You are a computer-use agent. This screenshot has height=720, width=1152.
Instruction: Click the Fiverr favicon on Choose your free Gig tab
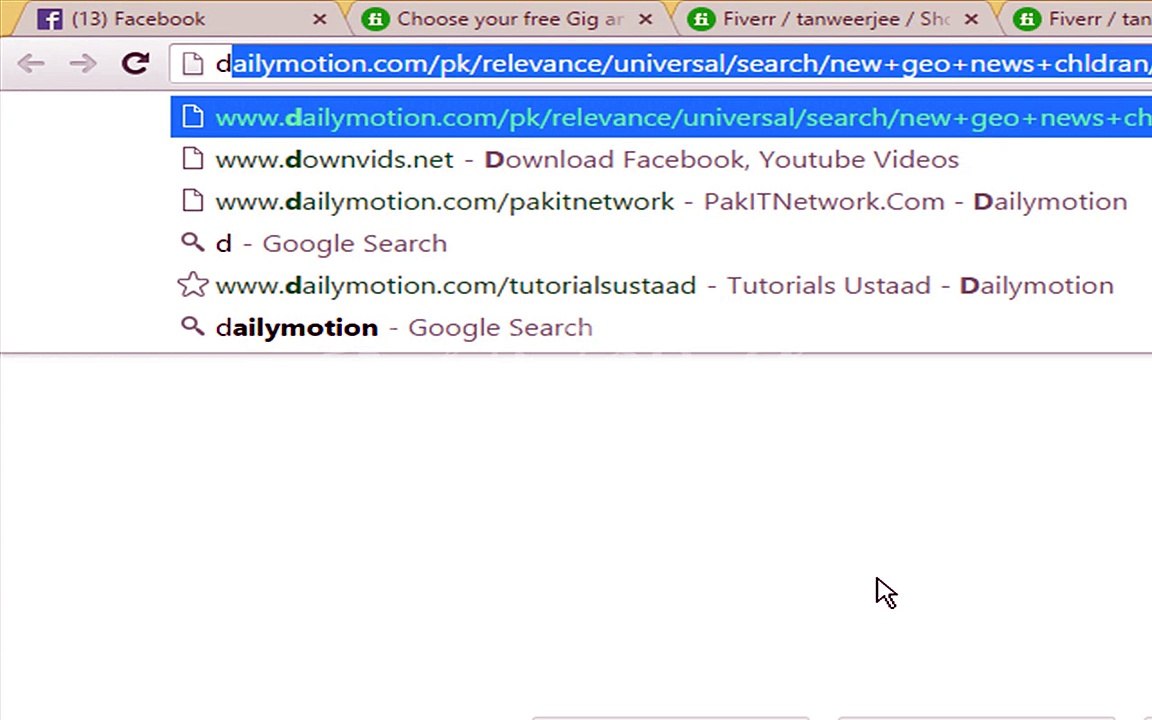pyautogui.click(x=375, y=19)
